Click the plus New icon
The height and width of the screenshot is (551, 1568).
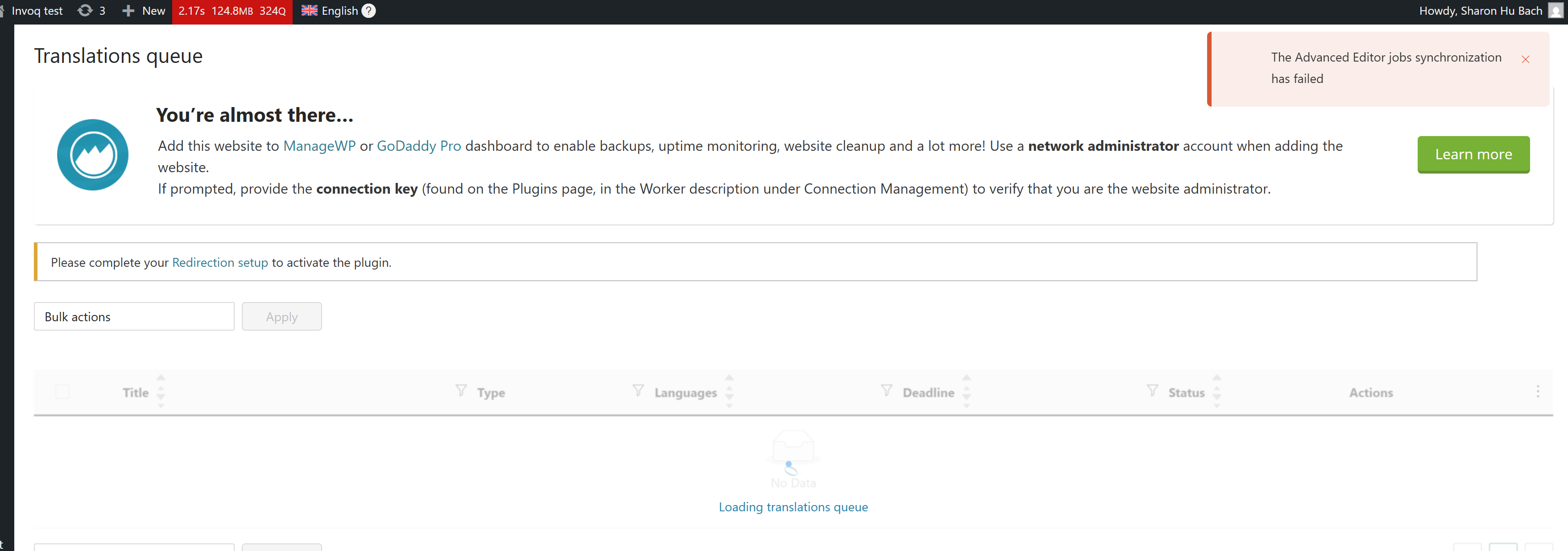click(x=128, y=11)
